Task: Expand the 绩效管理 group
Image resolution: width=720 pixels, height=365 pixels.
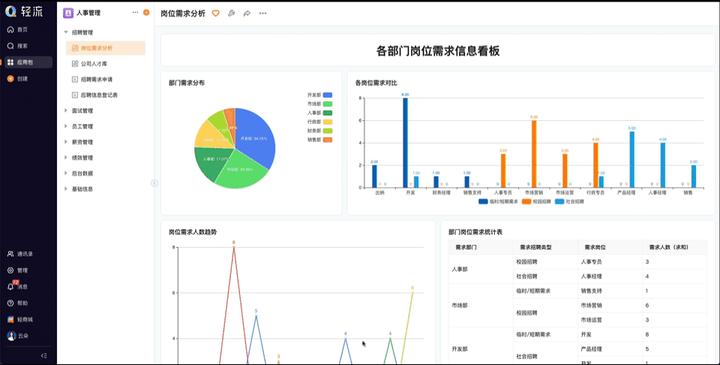Action: tap(66, 157)
